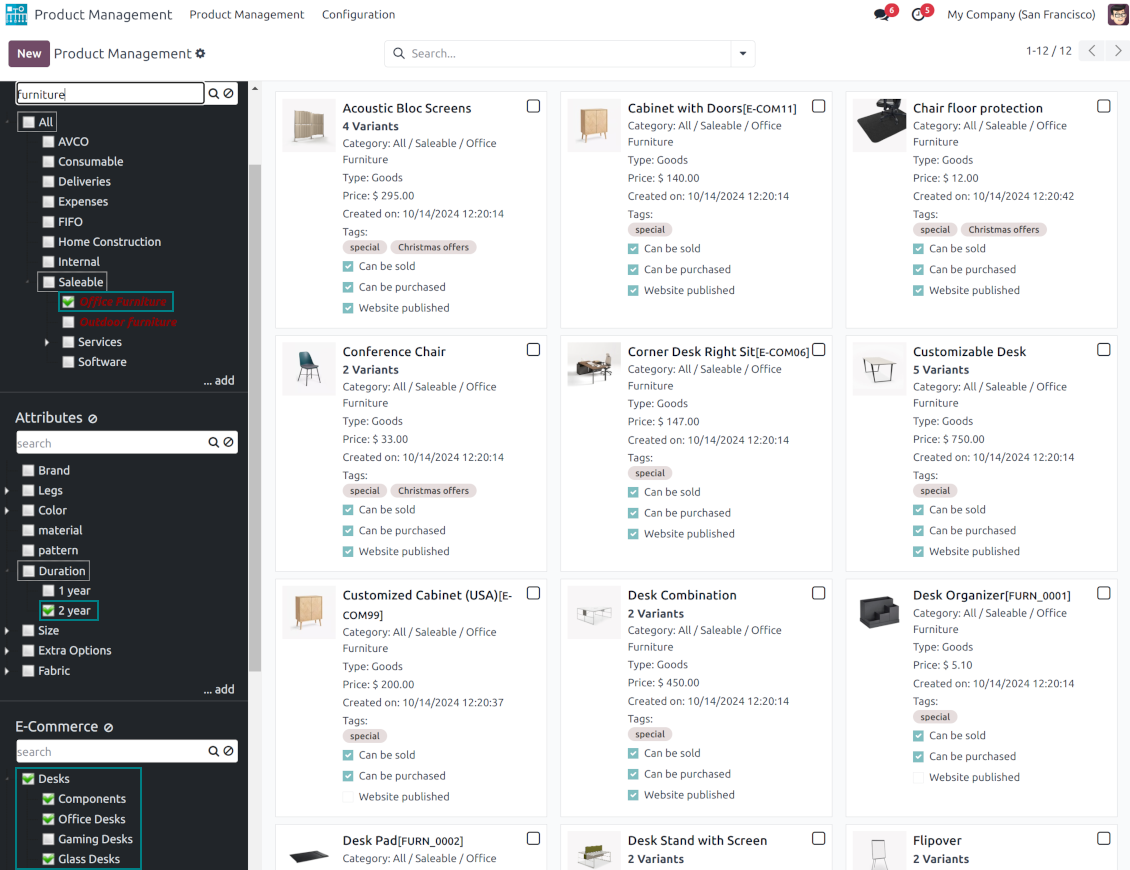Screen dimensions: 1130x870
Task: Expand the Services category tree node
Action: 47,342
